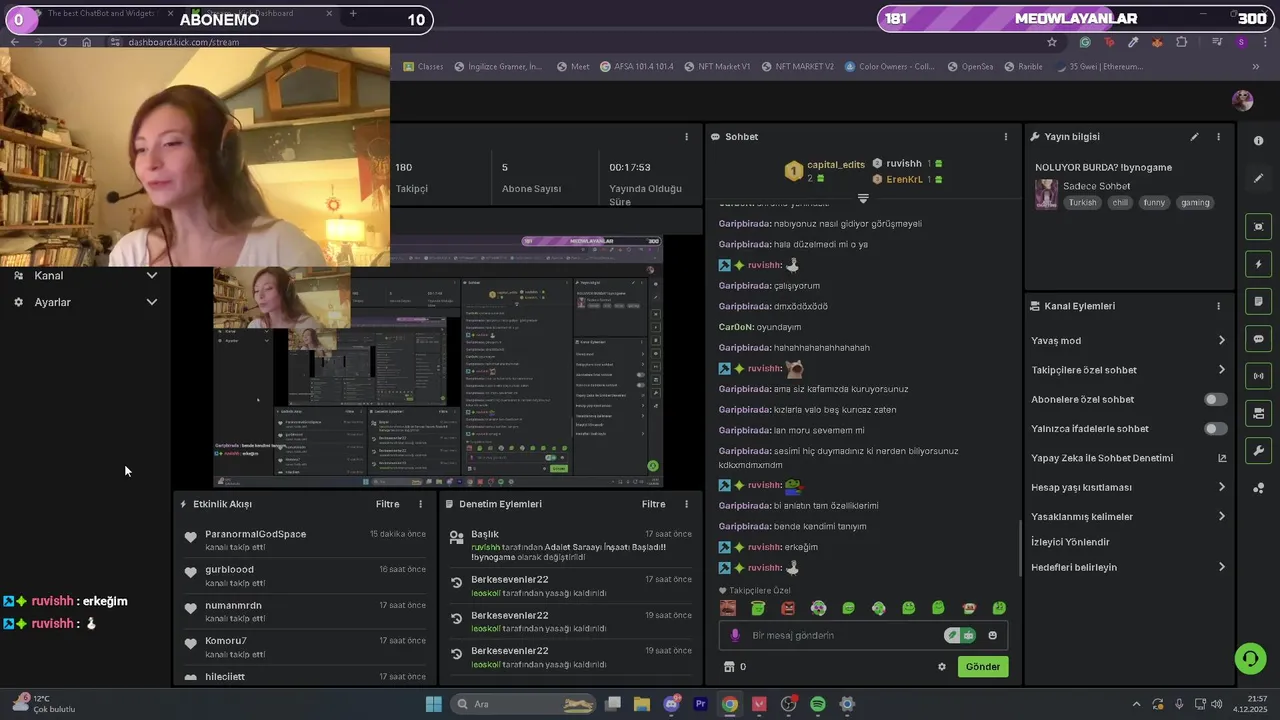
Task: Open Yasaklanmış kelimeler settings
Action: 1221,517
